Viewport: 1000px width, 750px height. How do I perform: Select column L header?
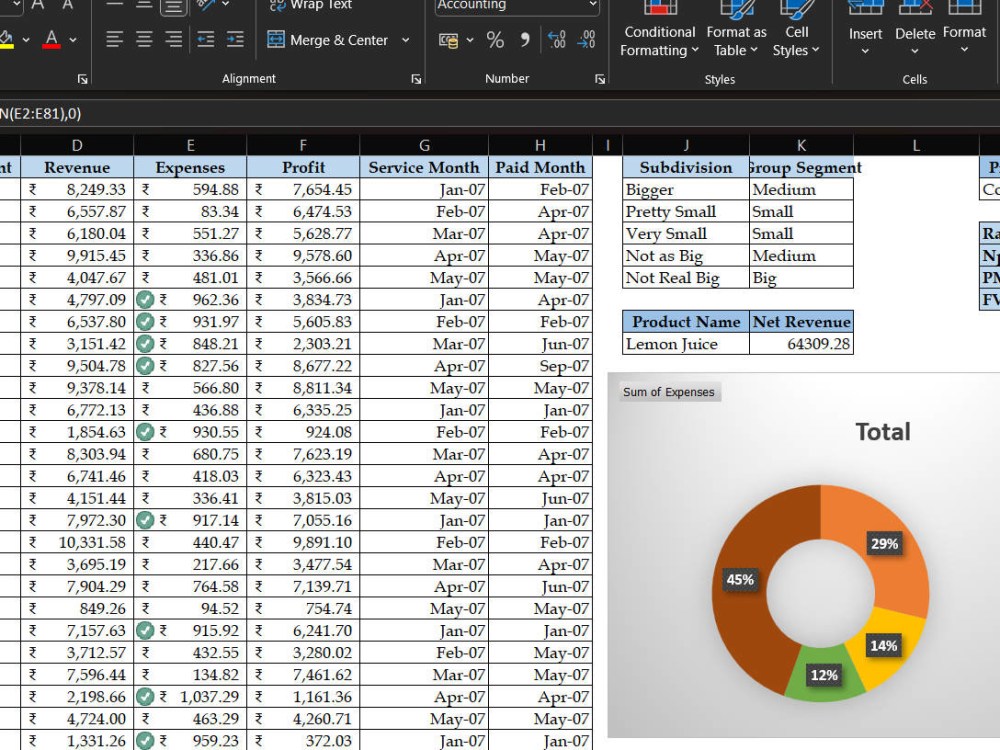916,145
